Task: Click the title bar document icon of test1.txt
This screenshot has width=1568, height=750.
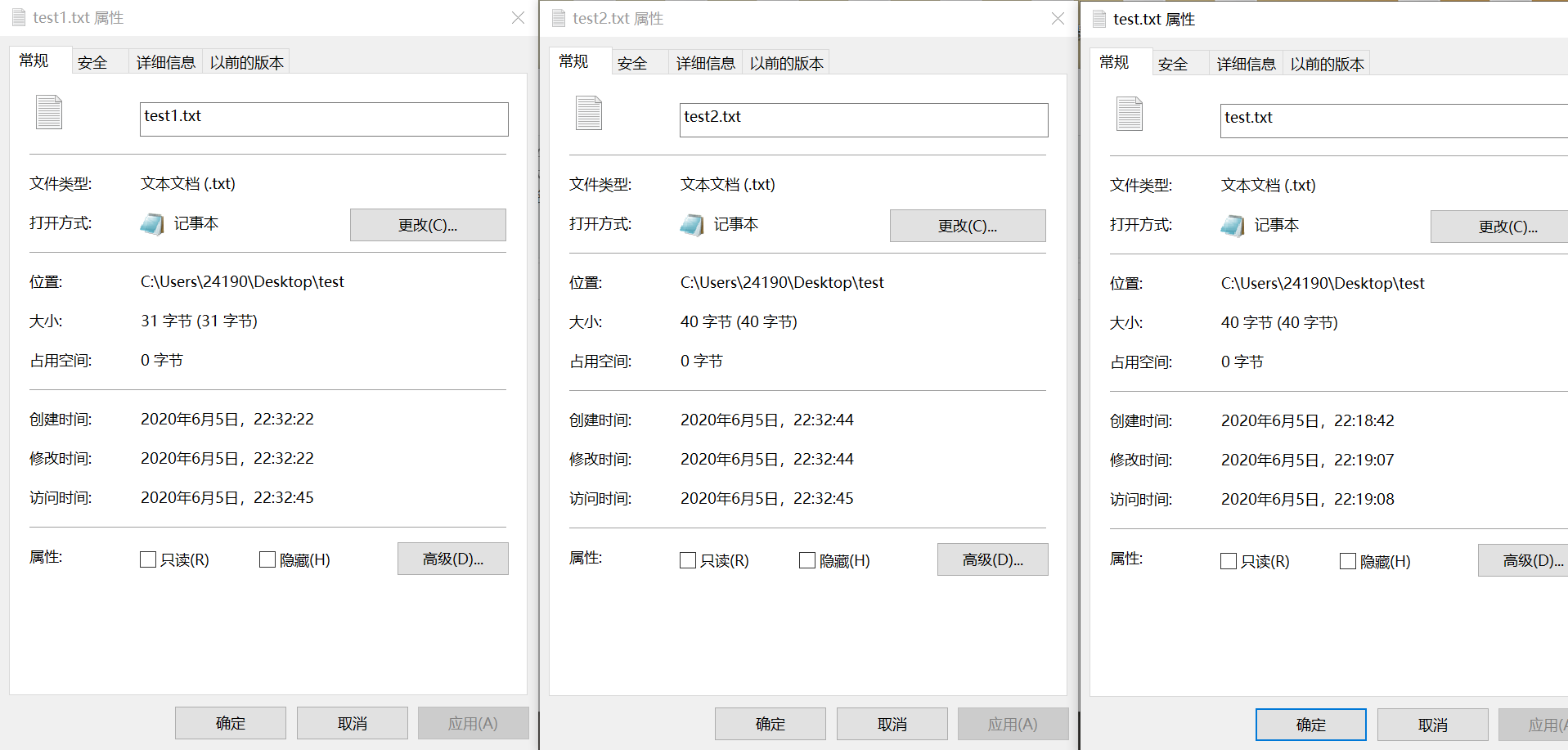Action: [17, 16]
